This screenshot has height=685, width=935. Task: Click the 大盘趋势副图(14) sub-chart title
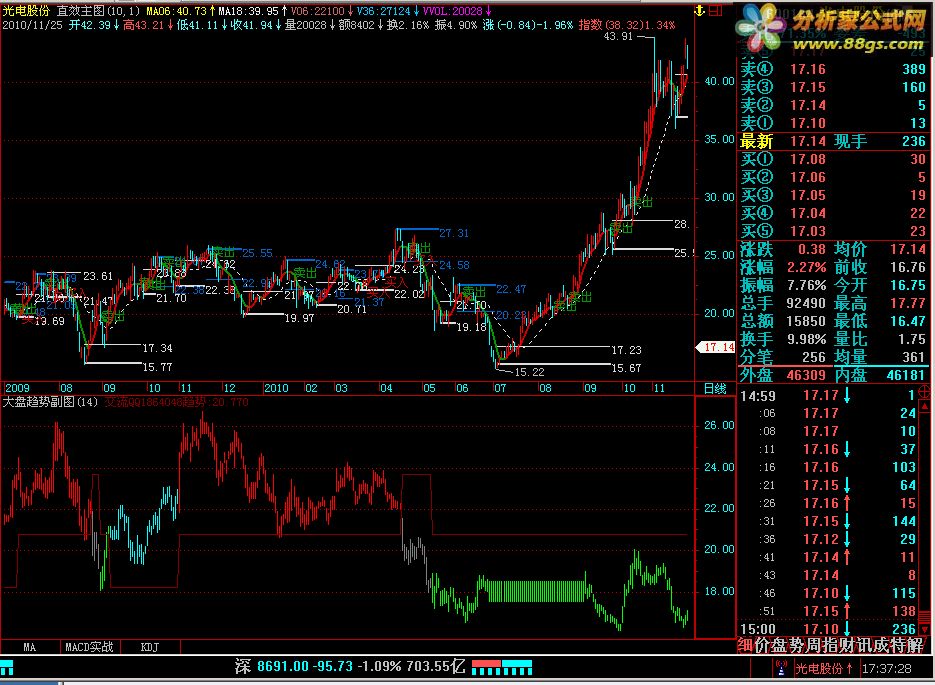coord(50,402)
